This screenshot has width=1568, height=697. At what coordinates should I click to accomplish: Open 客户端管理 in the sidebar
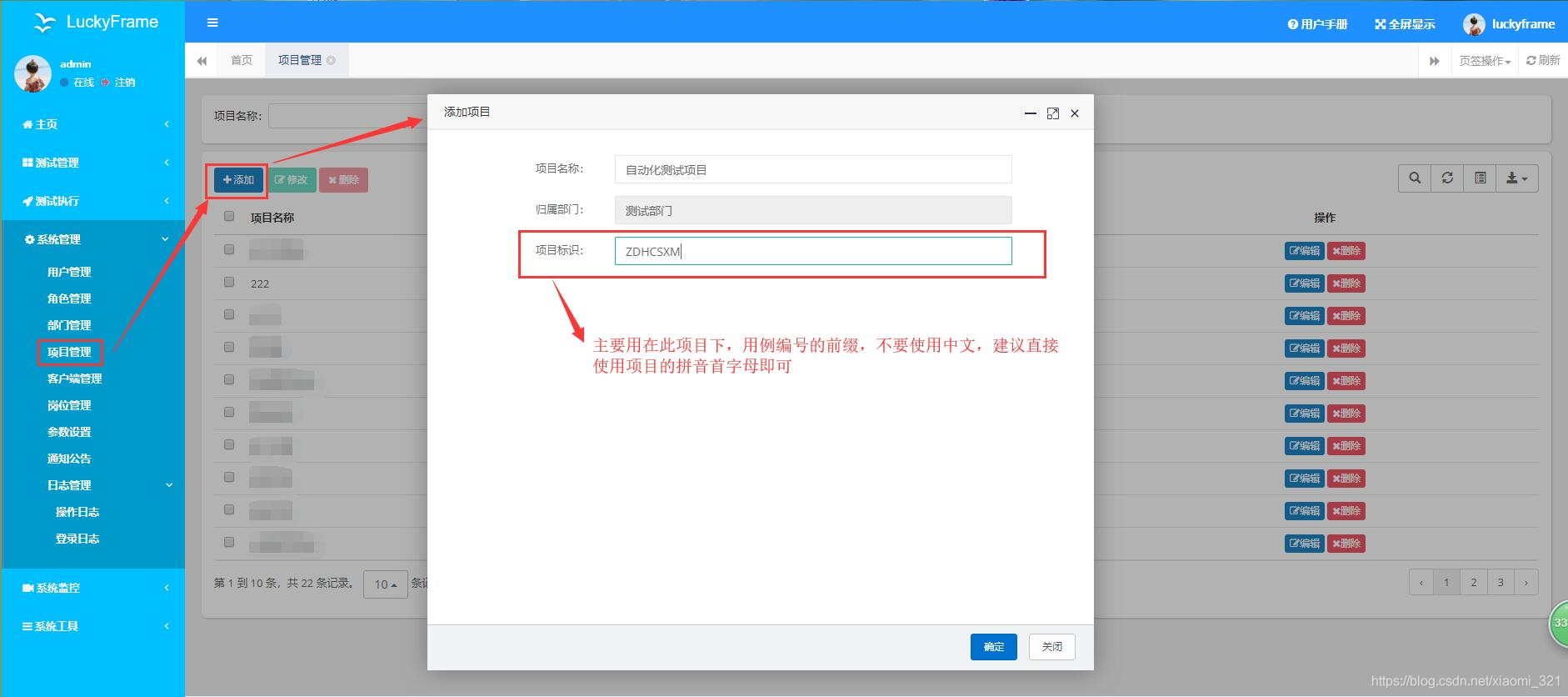[x=74, y=379]
